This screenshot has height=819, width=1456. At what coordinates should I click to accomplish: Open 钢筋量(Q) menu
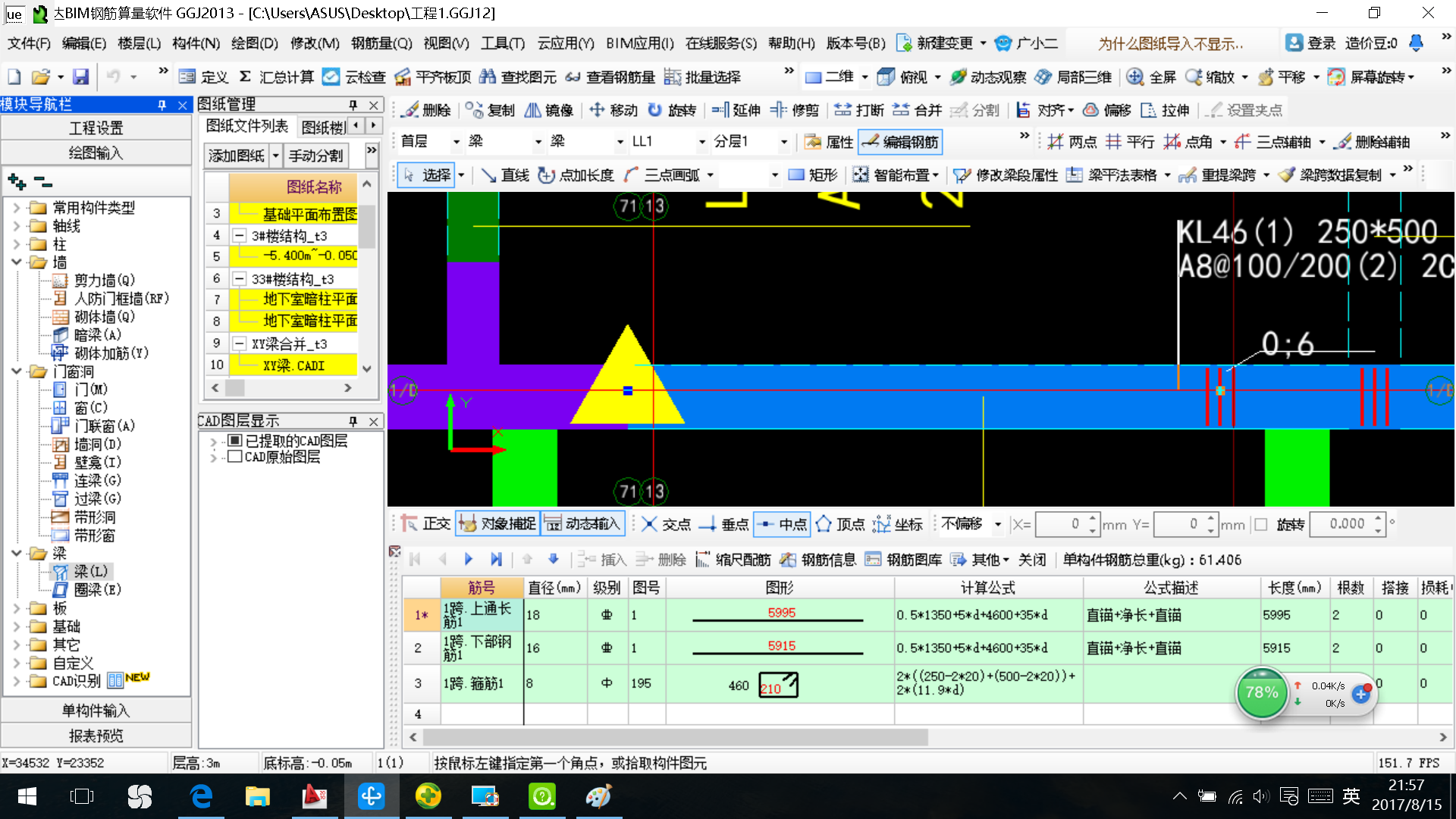pos(381,43)
